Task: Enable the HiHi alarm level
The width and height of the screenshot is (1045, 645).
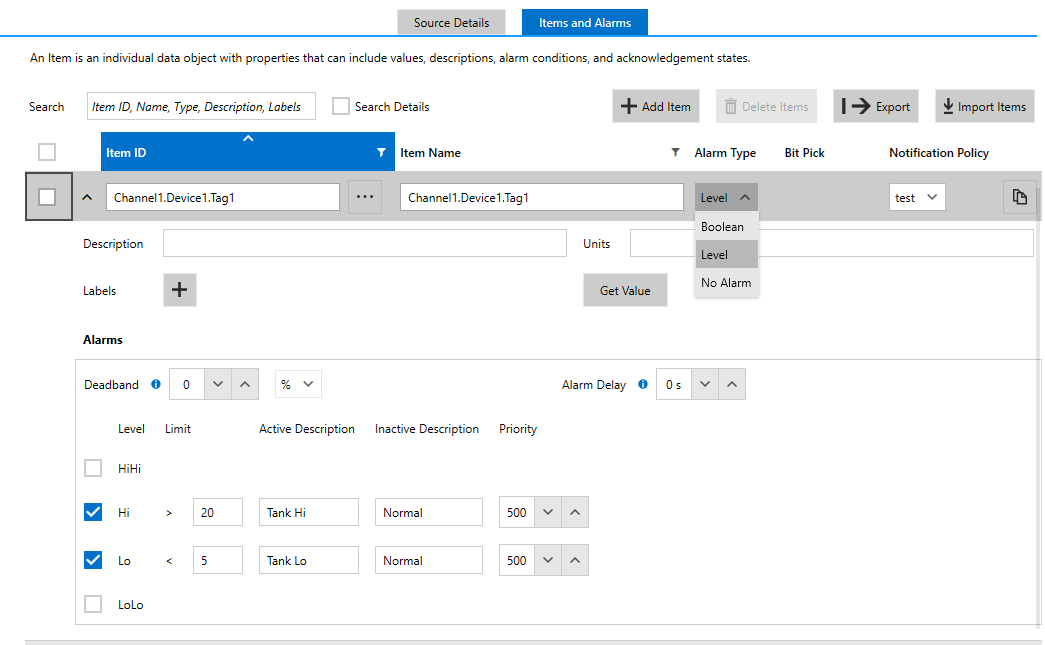Action: click(x=93, y=468)
